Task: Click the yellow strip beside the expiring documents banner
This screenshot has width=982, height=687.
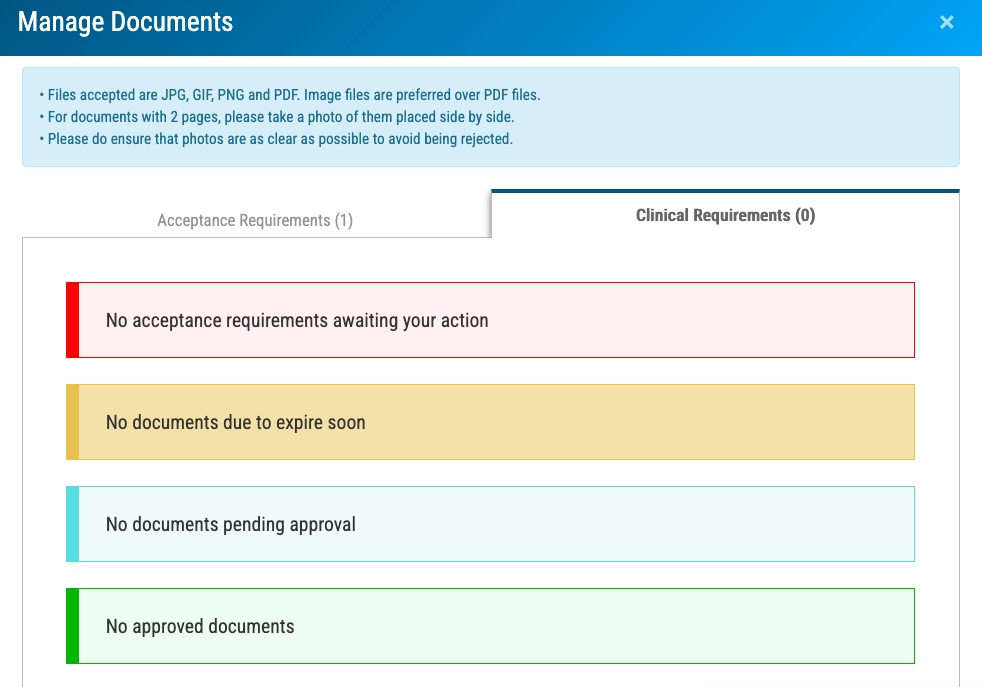Action: [71, 422]
